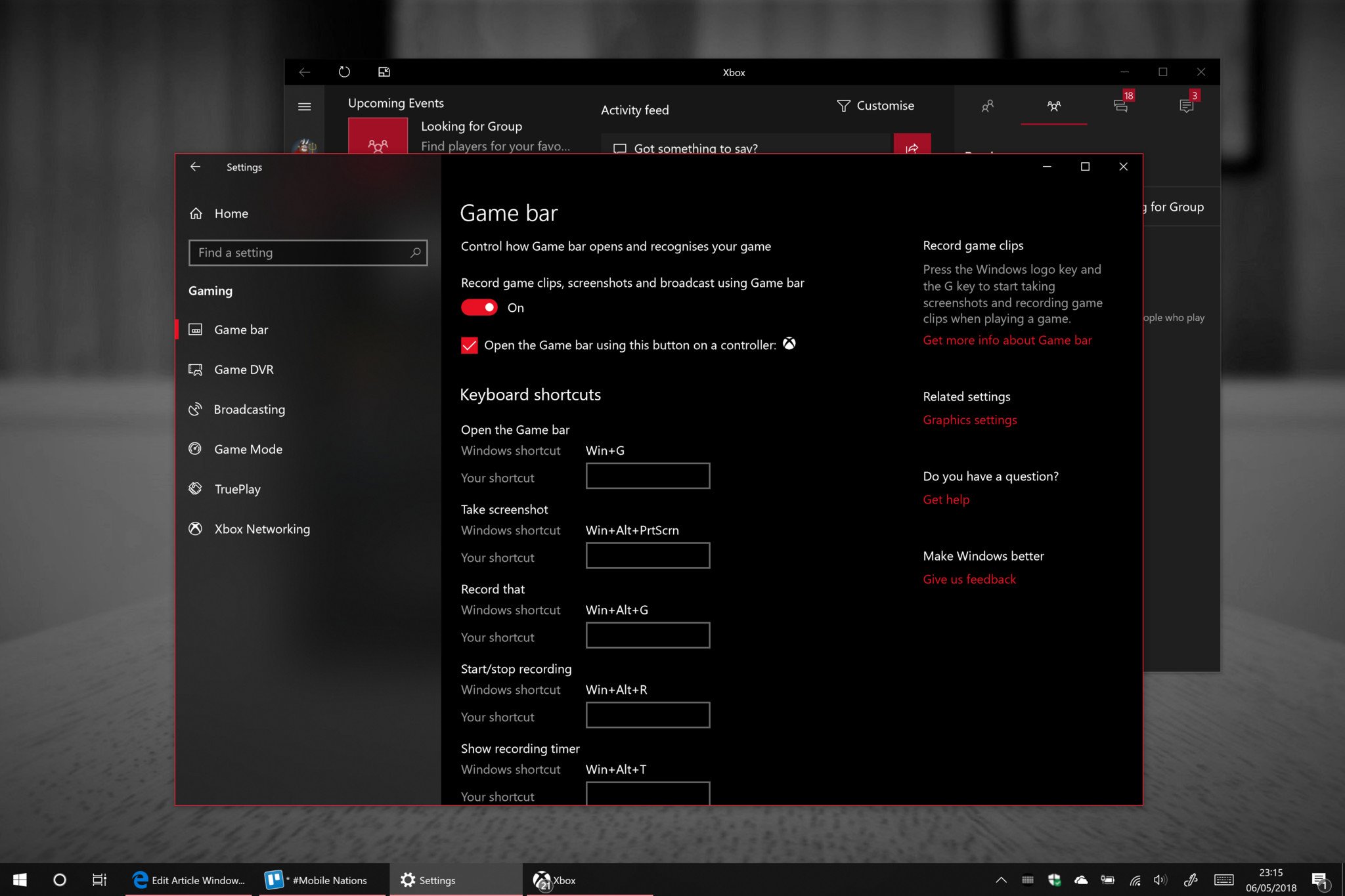Open Broadcasting settings in sidebar
This screenshot has width=1345, height=896.
point(250,408)
